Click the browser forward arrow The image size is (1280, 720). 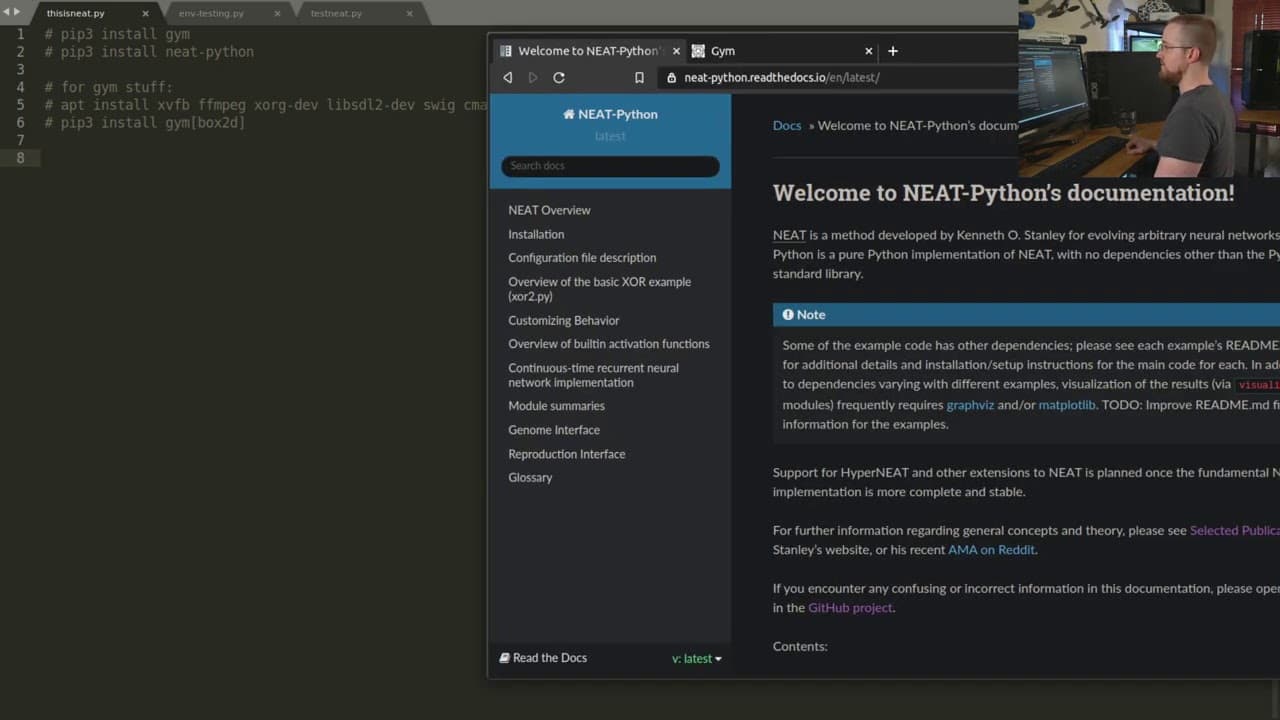coord(533,77)
